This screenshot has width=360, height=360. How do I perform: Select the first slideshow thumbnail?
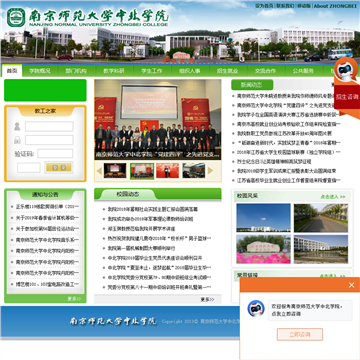[115, 170]
